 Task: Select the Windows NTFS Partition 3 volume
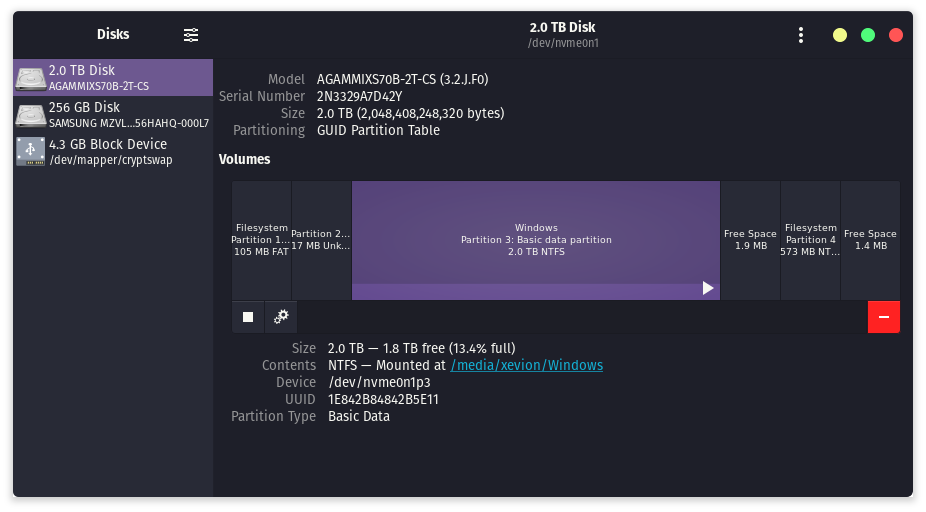tap(535, 235)
